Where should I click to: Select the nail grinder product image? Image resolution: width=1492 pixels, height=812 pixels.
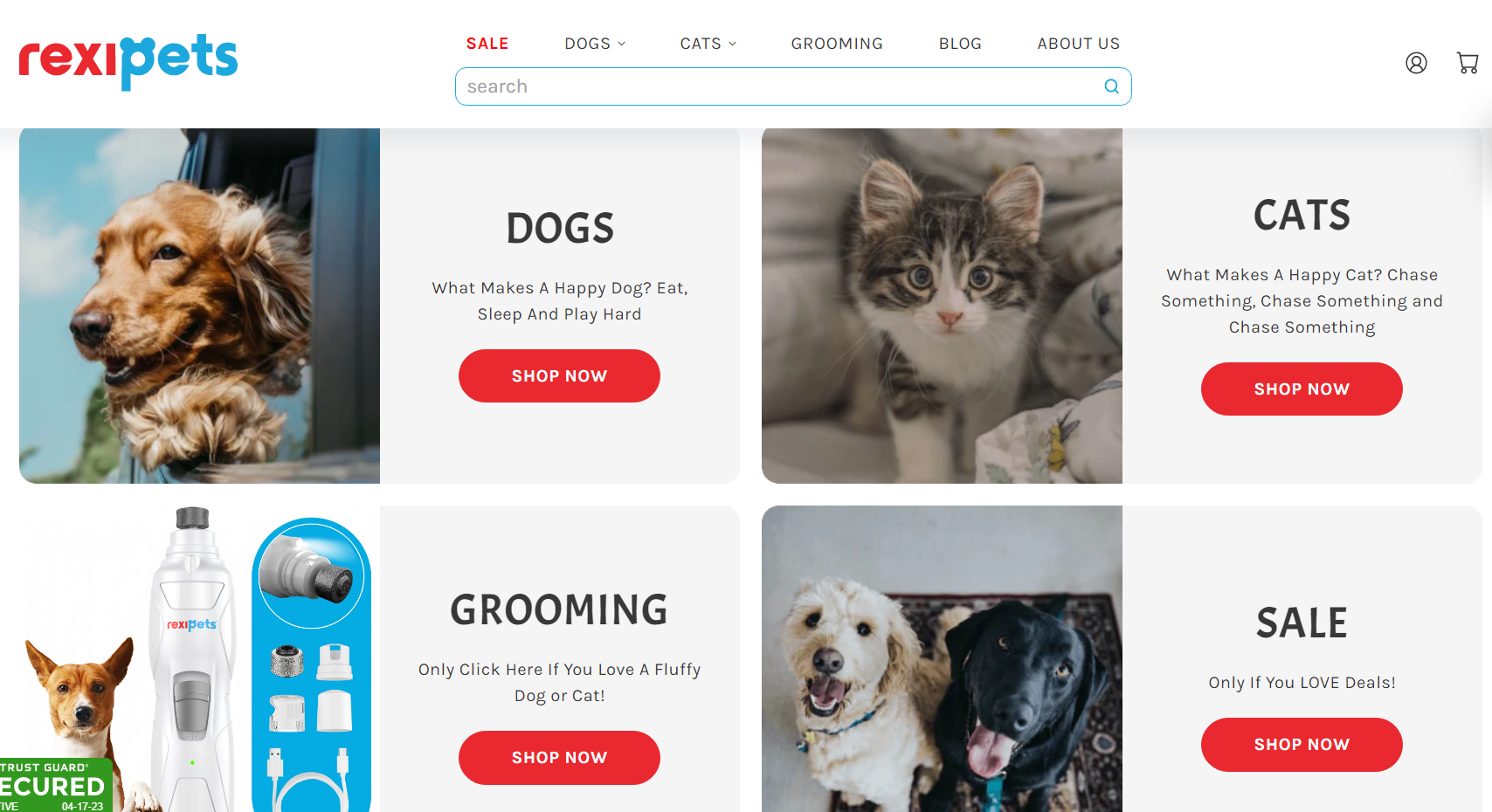(199, 659)
